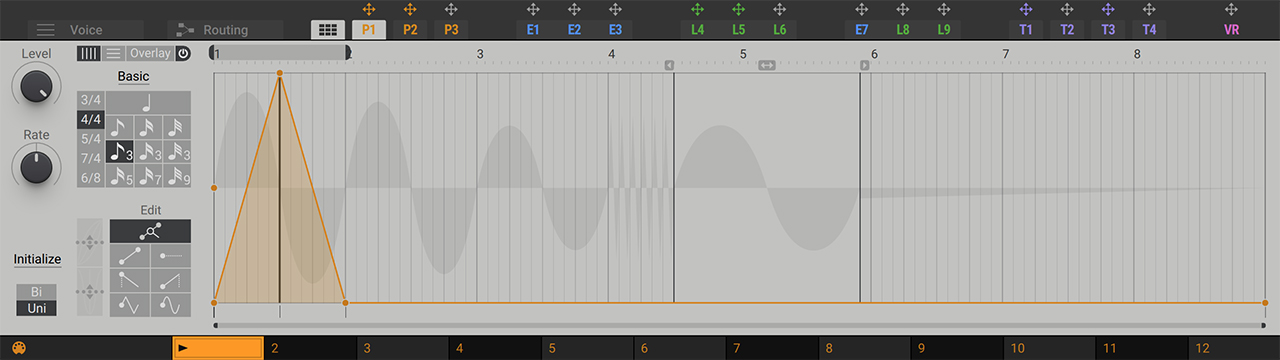Click the Rate knob
Screen dimensions: 1280x360
(x=36, y=165)
